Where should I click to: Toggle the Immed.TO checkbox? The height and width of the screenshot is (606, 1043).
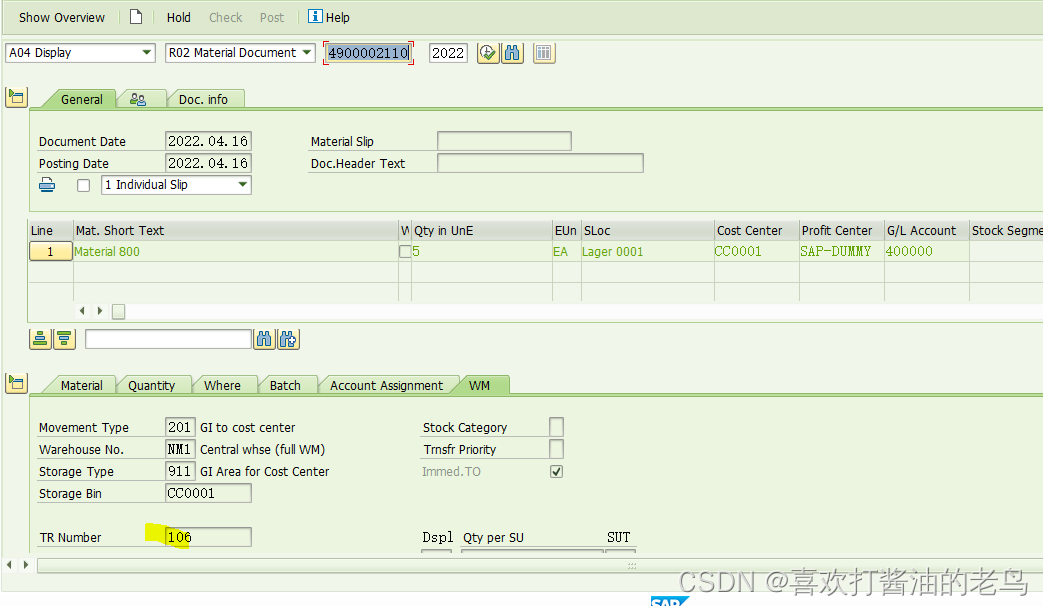[556, 471]
